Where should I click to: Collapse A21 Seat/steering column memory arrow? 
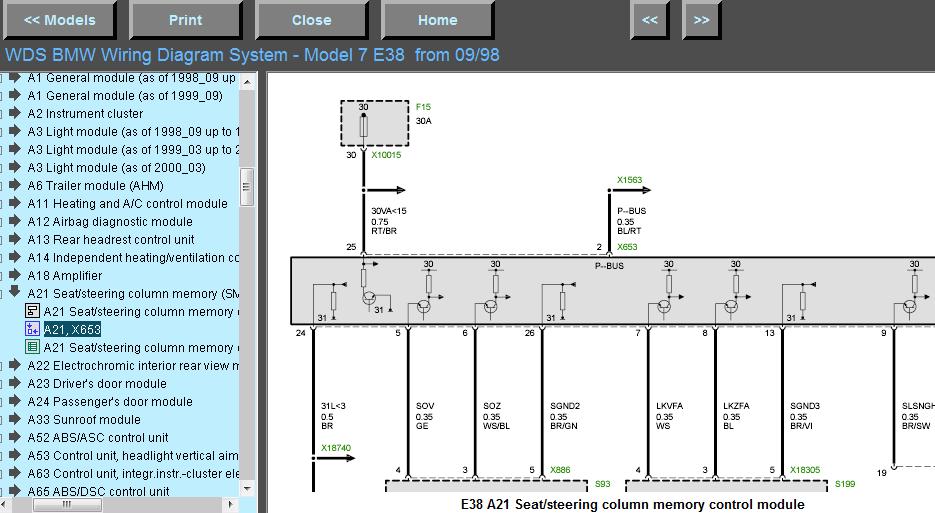click(x=15, y=292)
